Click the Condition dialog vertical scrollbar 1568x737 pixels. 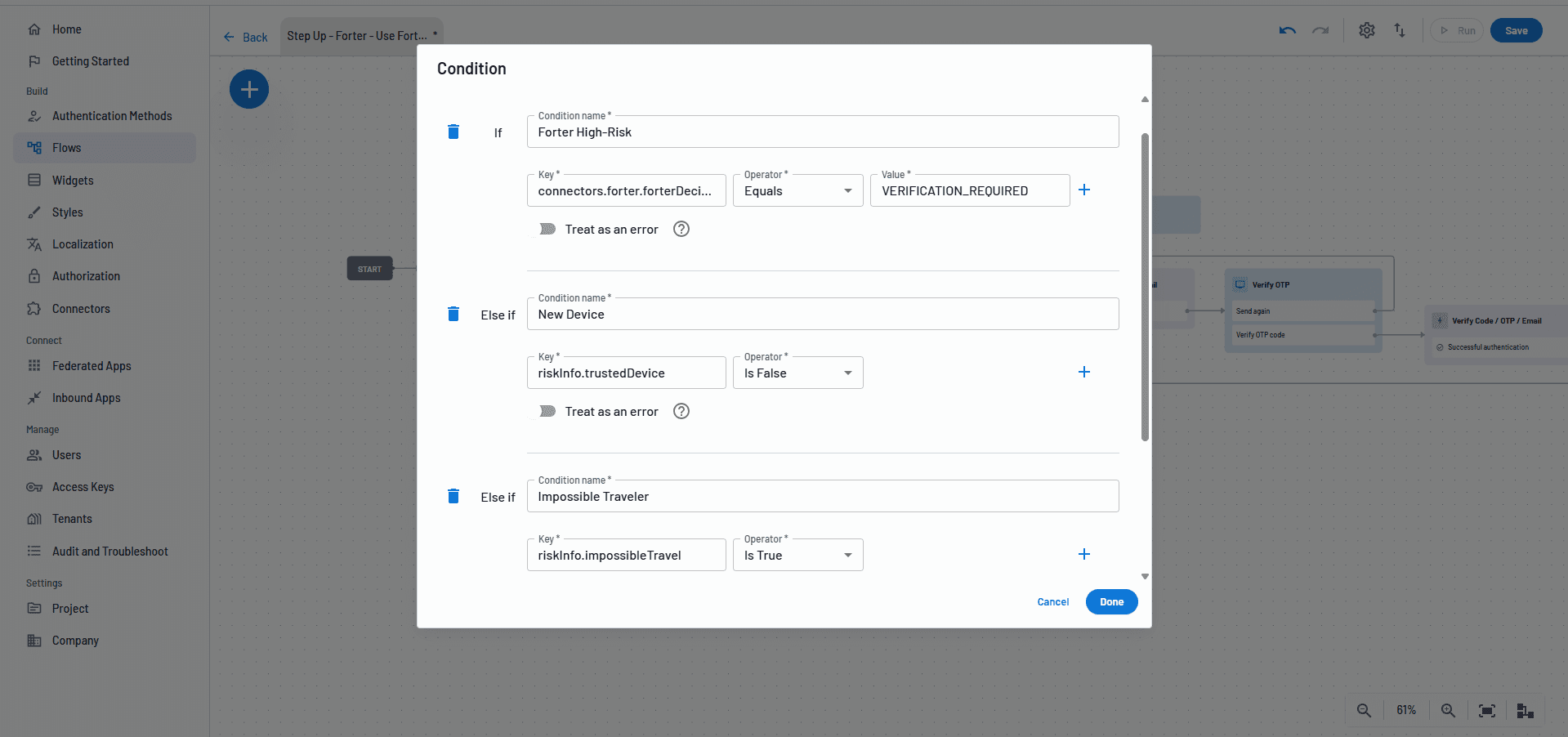pyautogui.click(x=1145, y=286)
